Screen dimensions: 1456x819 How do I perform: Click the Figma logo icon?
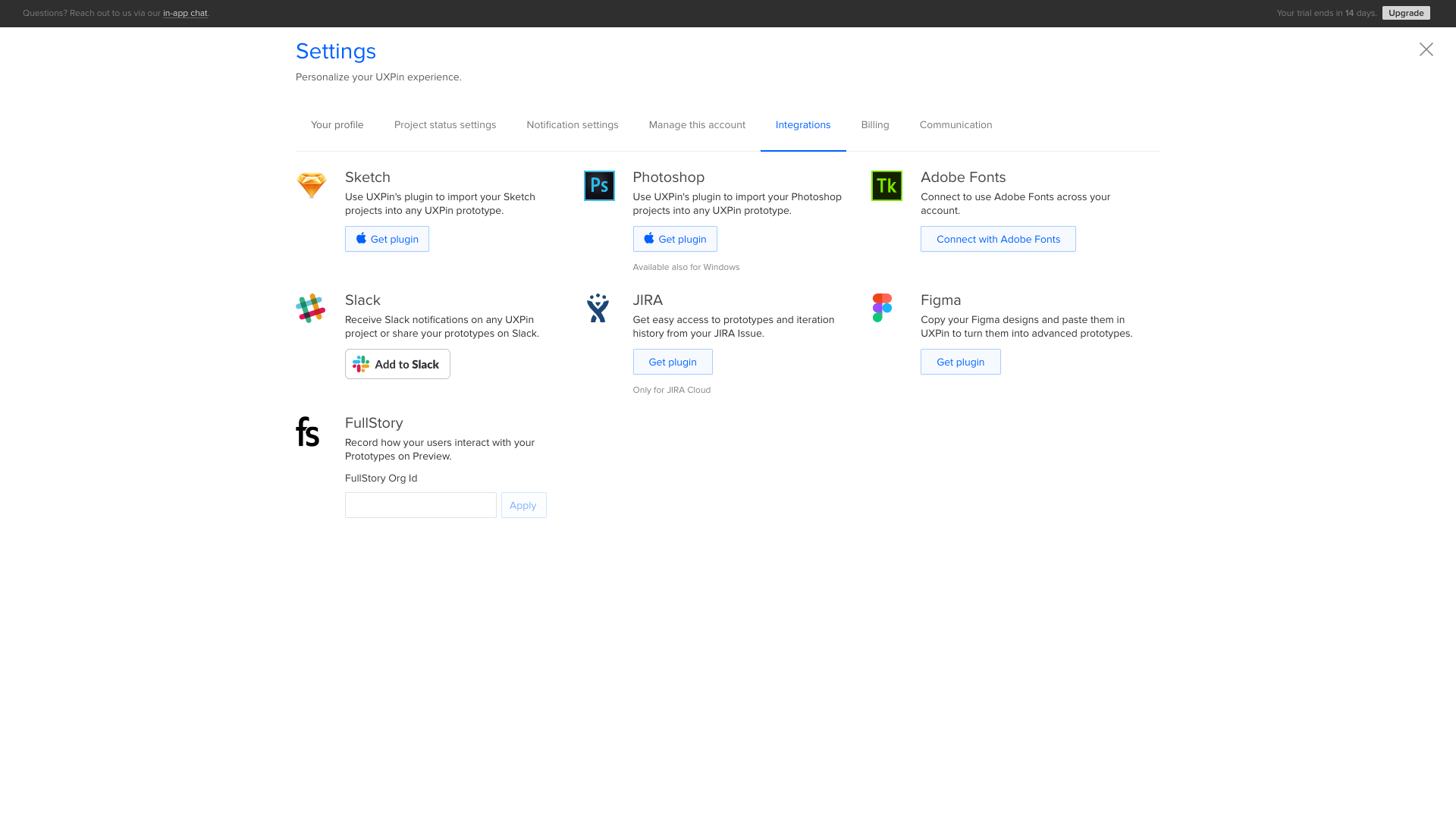pyautogui.click(x=881, y=308)
